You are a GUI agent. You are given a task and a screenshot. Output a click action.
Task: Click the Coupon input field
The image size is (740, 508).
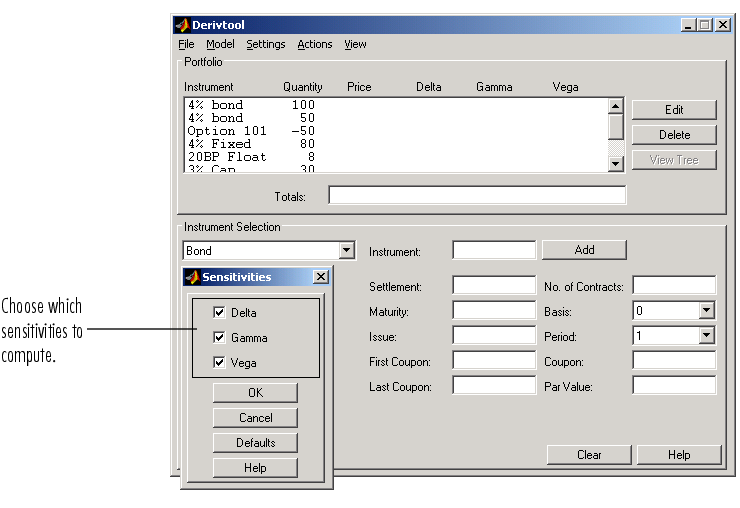(x=674, y=360)
